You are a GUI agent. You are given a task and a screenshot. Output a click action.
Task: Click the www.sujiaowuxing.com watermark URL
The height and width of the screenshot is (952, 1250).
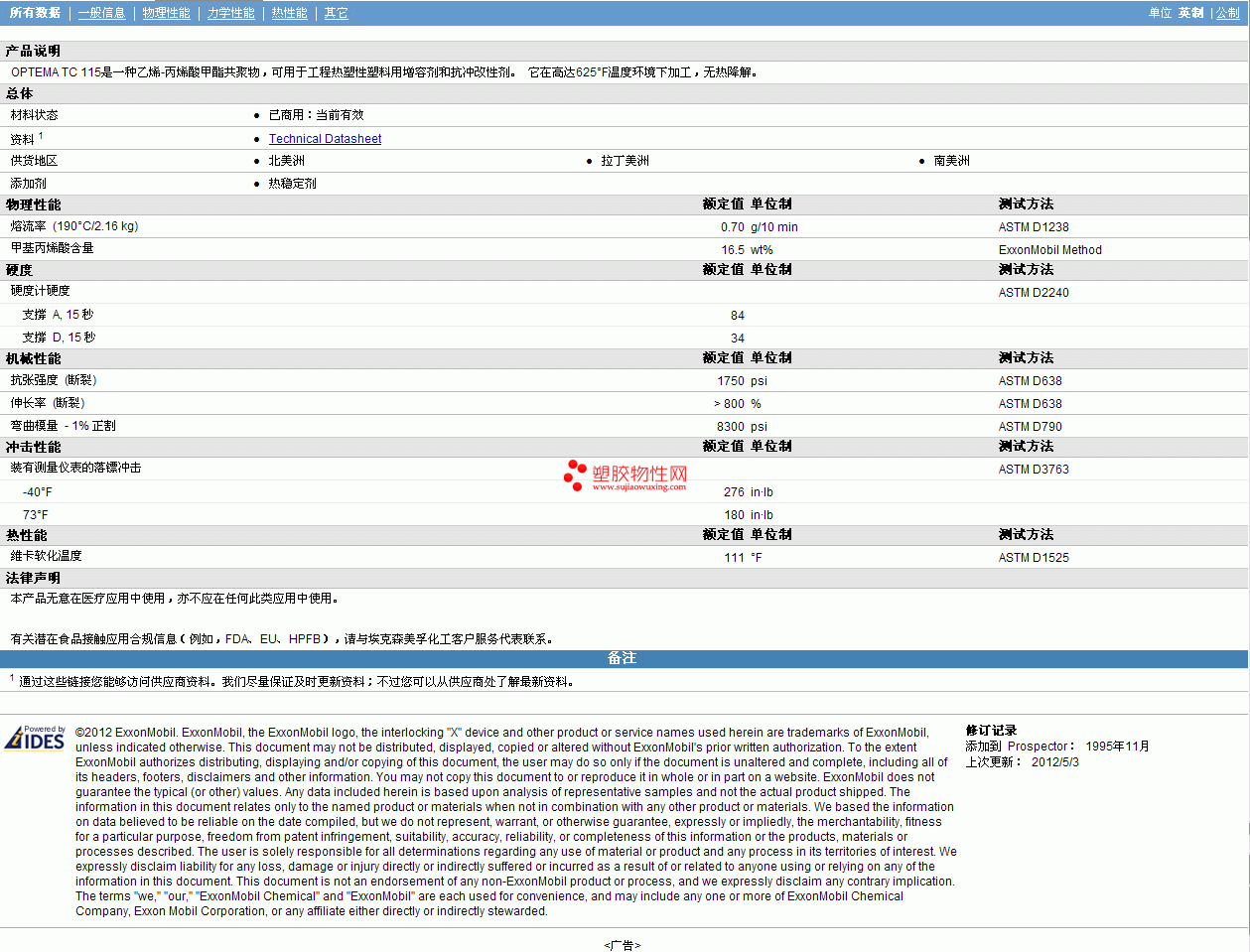638,487
